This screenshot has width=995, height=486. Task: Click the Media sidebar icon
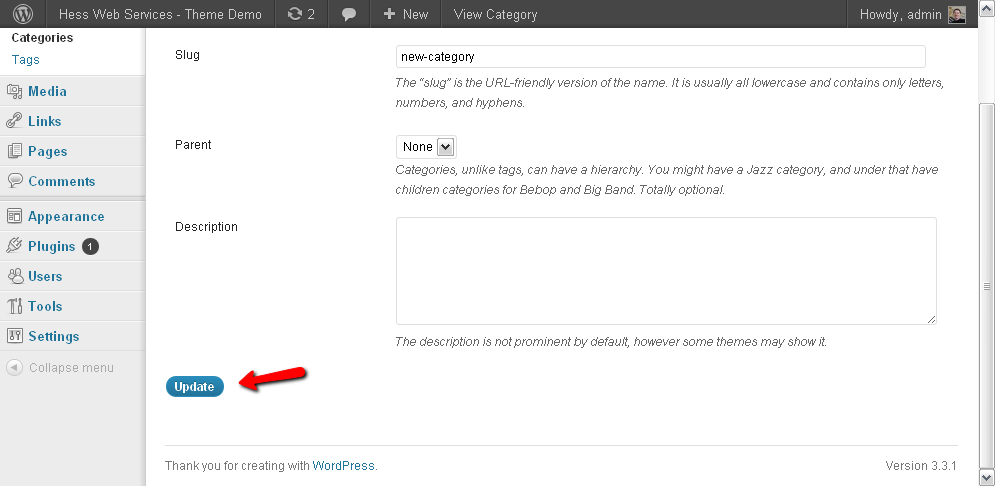[x=15, y=91]
